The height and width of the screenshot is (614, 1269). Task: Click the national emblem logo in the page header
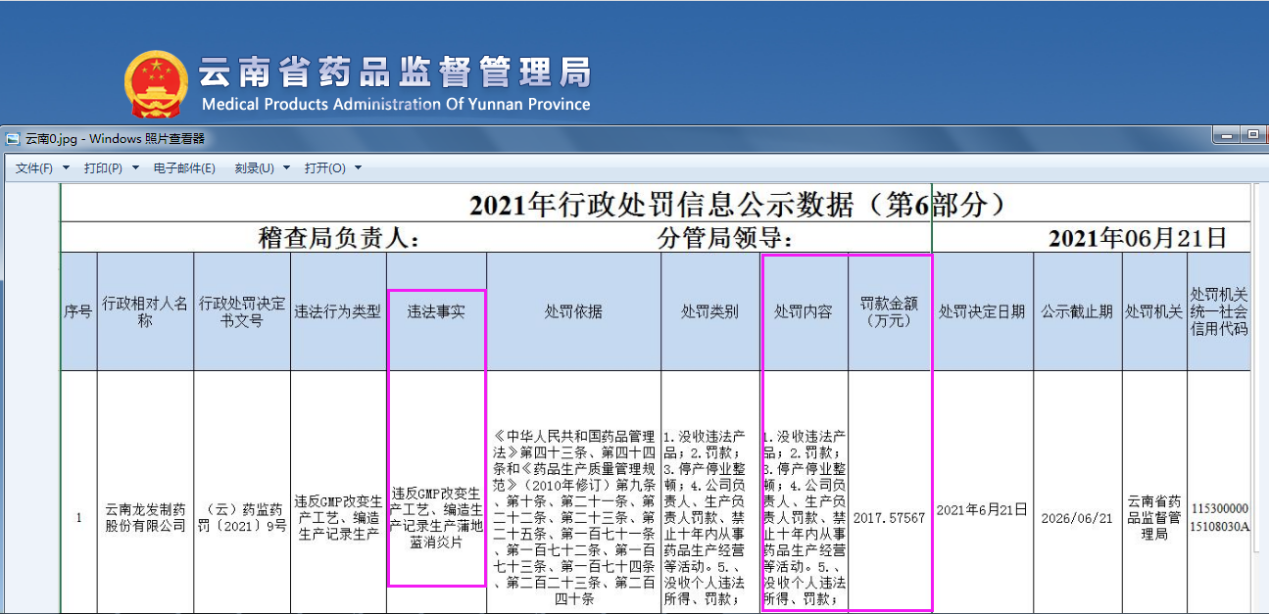coord(155,84)
